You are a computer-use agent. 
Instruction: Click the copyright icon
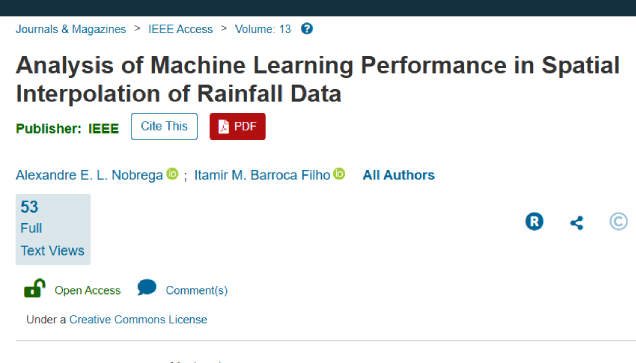pyautogui.click(x=618, y=221)
